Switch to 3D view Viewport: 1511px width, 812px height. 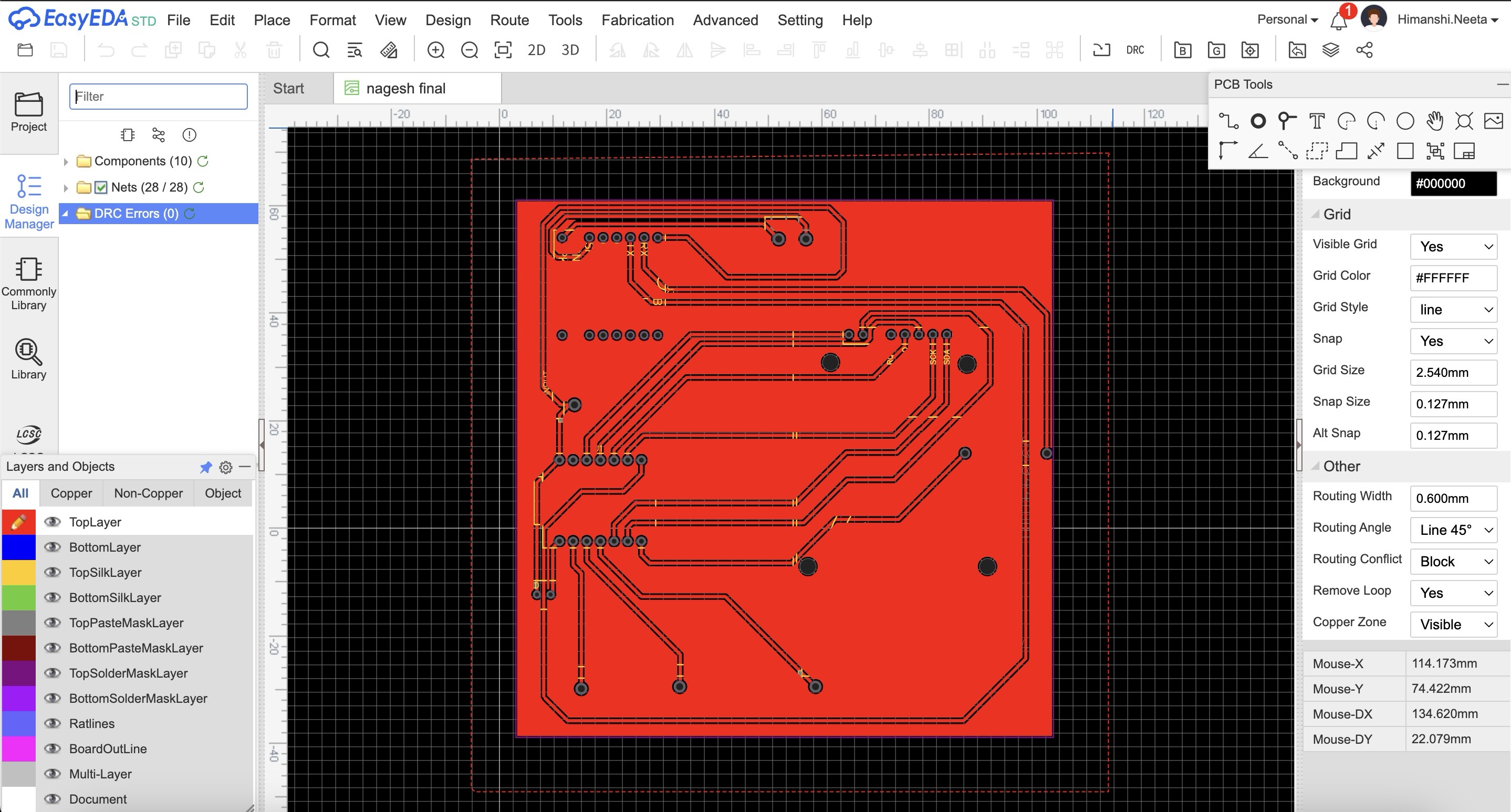click(570, 50)
